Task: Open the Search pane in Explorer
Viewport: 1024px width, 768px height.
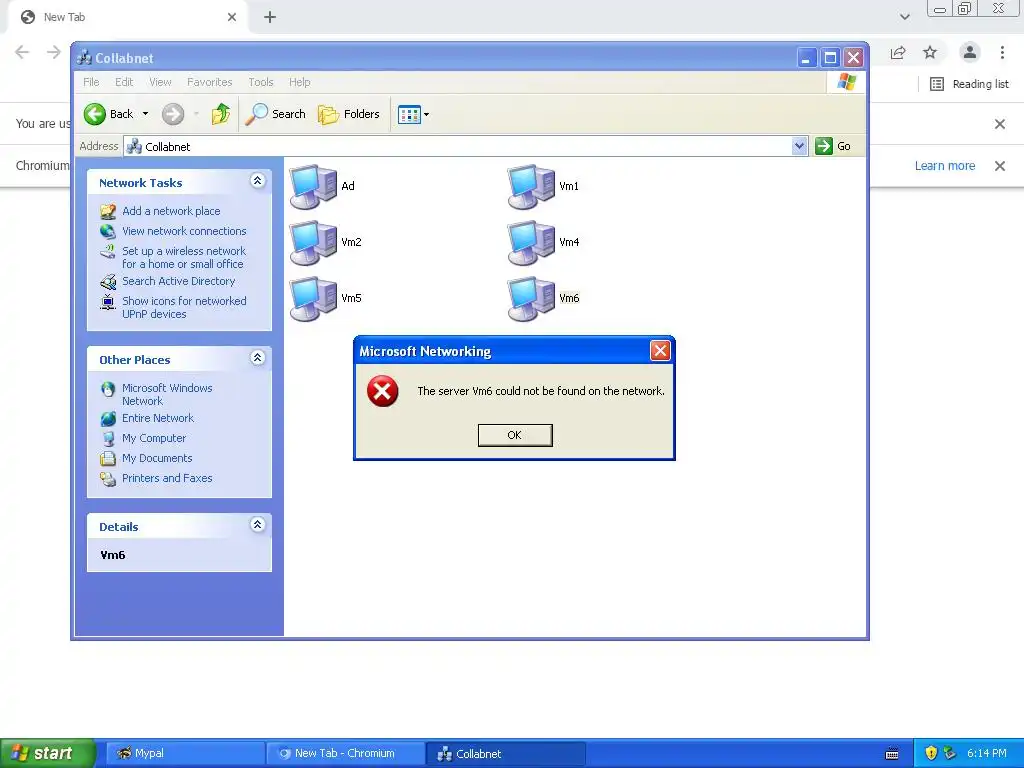Action: 276,114
